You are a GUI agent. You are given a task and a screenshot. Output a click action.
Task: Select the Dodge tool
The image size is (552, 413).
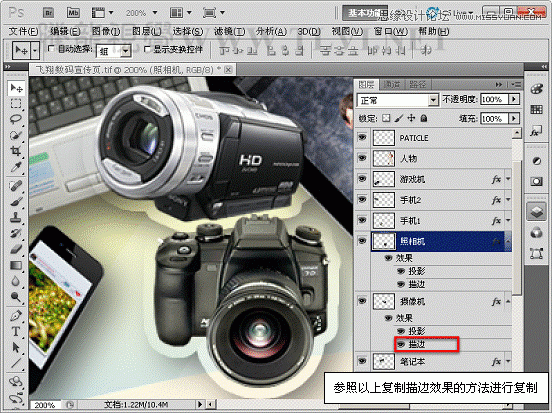click(16, 297)
